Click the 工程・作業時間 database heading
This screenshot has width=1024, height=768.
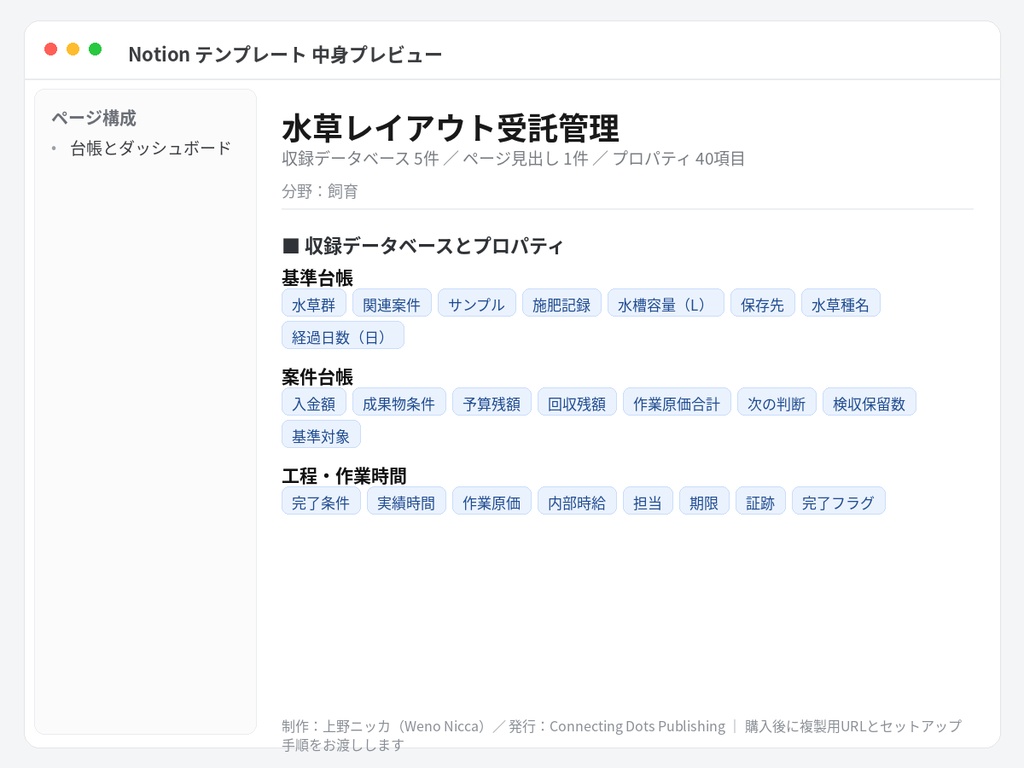(344, 475)
